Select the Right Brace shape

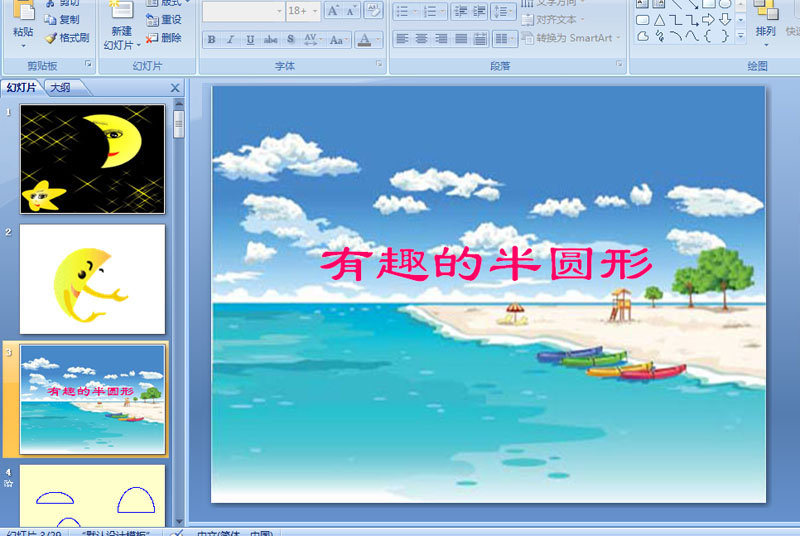click(724, 36)
